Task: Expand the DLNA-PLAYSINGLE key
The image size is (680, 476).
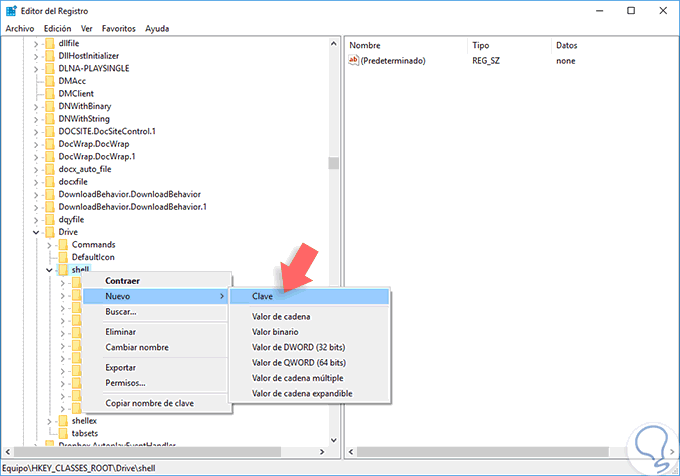Action: [36, 69]
